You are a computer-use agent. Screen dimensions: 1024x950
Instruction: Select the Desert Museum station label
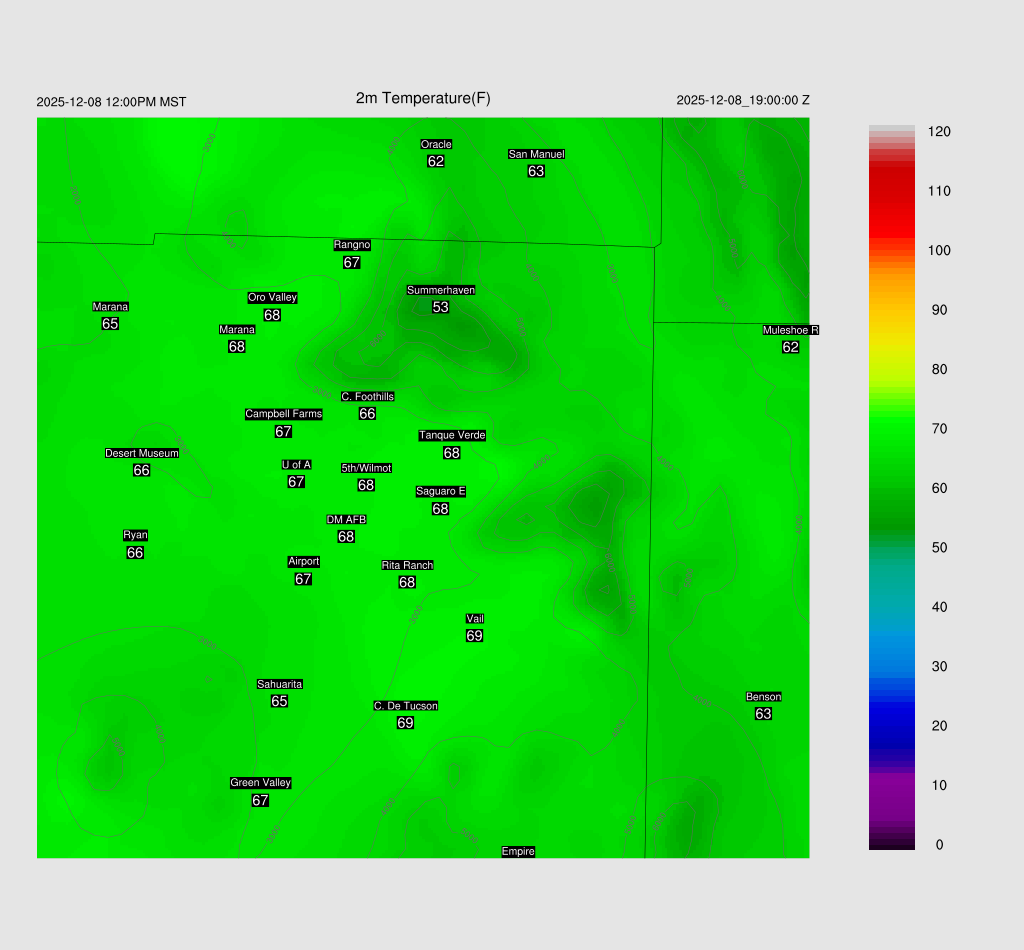tap(142, 453)
